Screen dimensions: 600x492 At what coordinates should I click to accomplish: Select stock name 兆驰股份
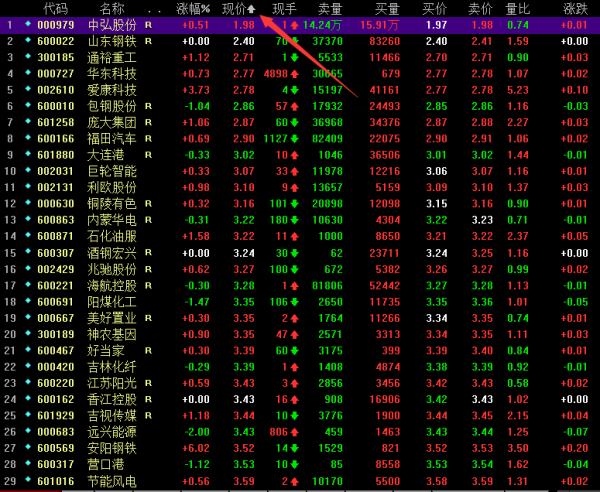point(112,269)
